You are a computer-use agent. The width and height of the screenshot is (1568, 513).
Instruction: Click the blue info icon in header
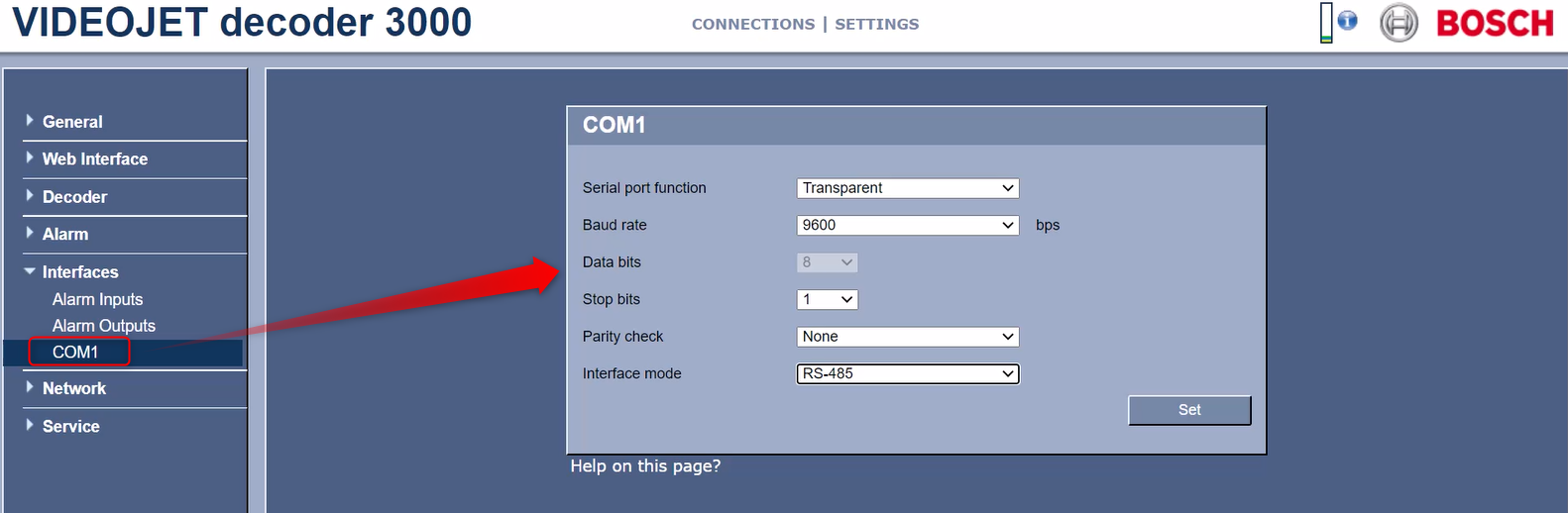coord(1347,21)
